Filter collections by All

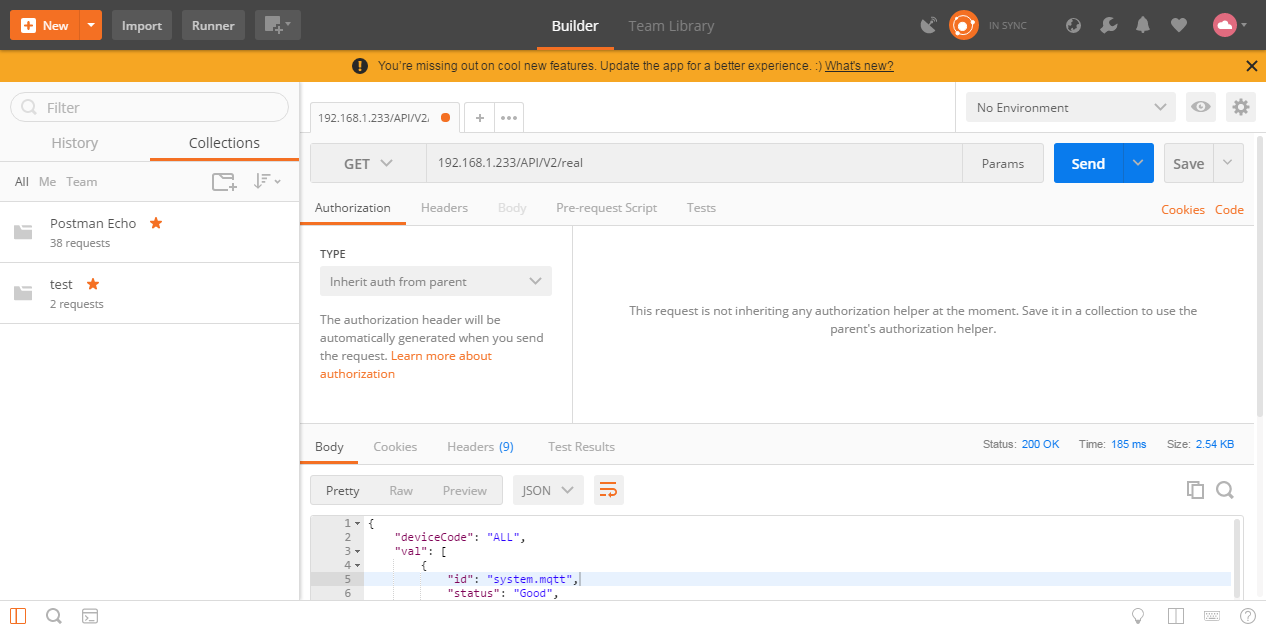click(x=22, y=182)
